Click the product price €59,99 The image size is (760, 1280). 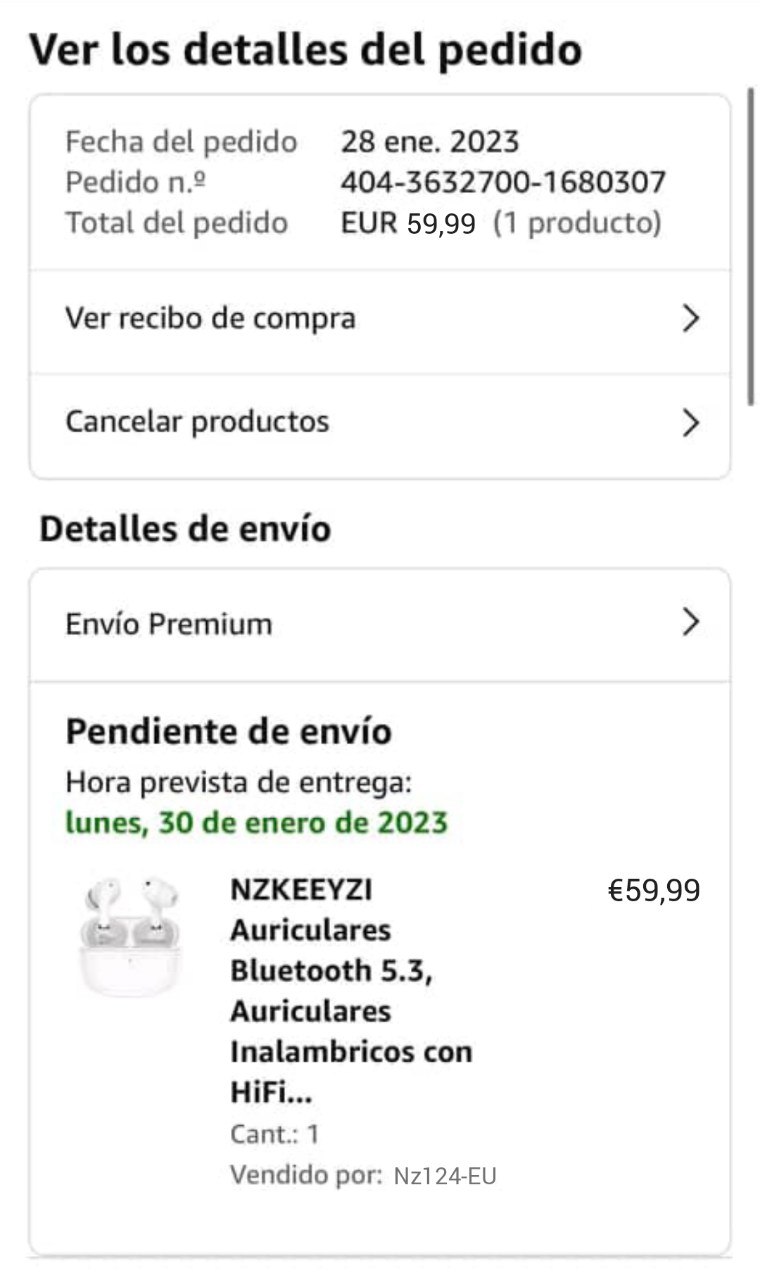coord(654,890)
